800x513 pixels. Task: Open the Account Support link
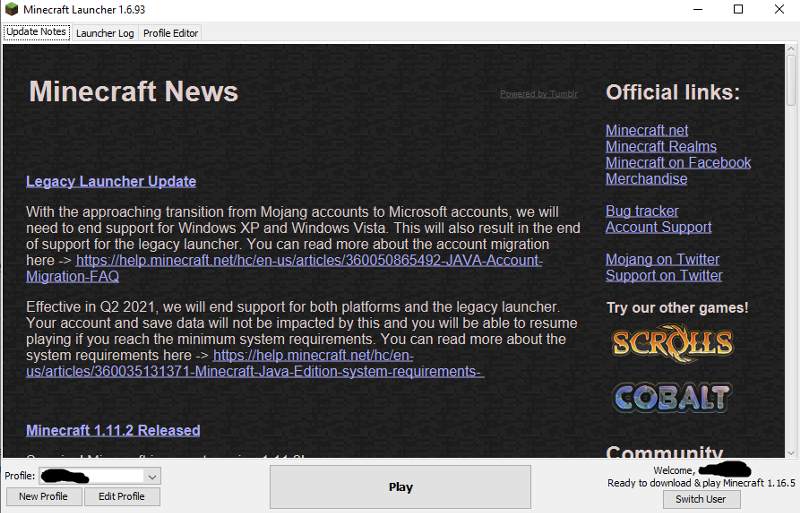658,227
